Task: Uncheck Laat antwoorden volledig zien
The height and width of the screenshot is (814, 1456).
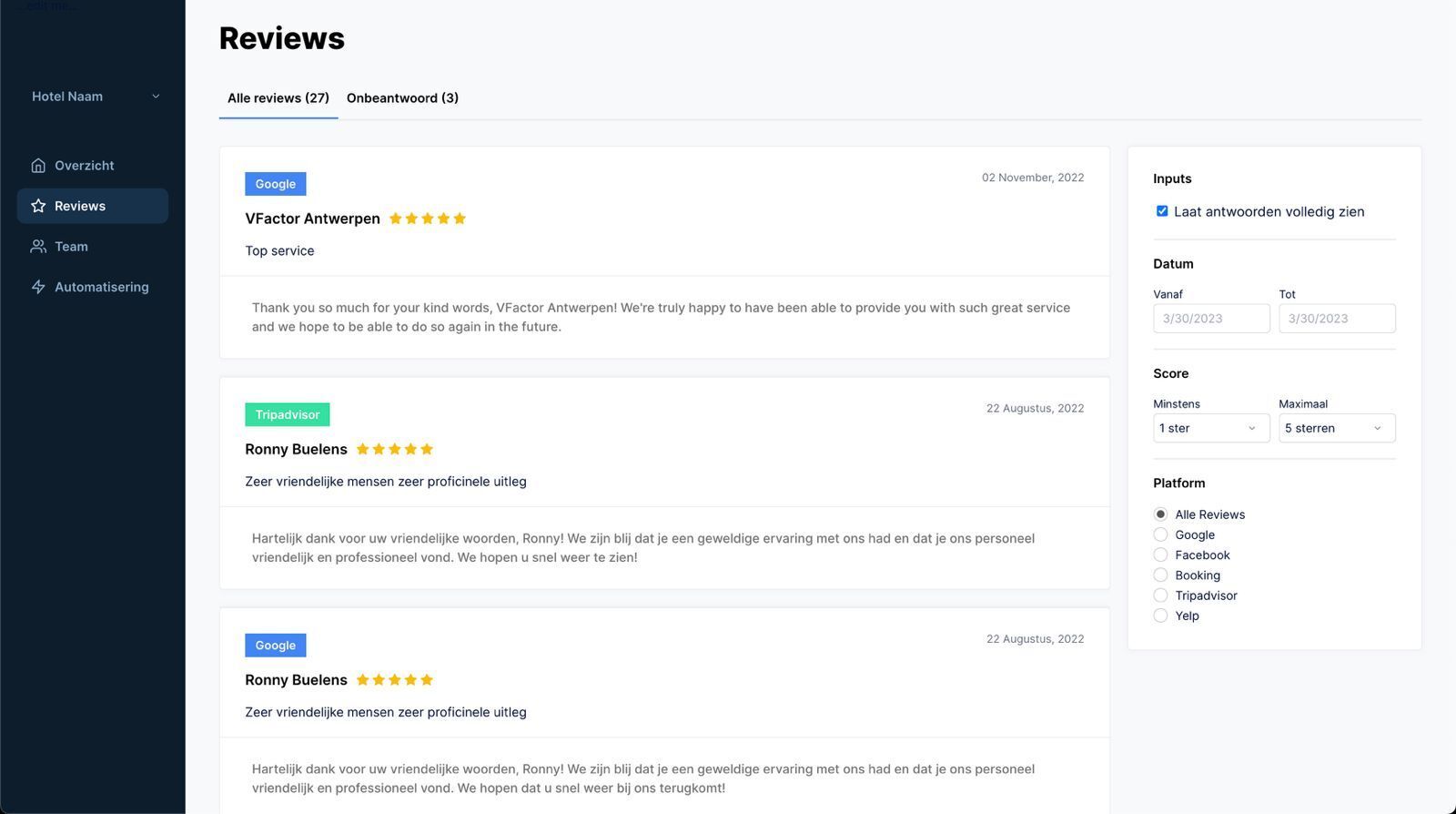Action: (x=1162, y=211)
